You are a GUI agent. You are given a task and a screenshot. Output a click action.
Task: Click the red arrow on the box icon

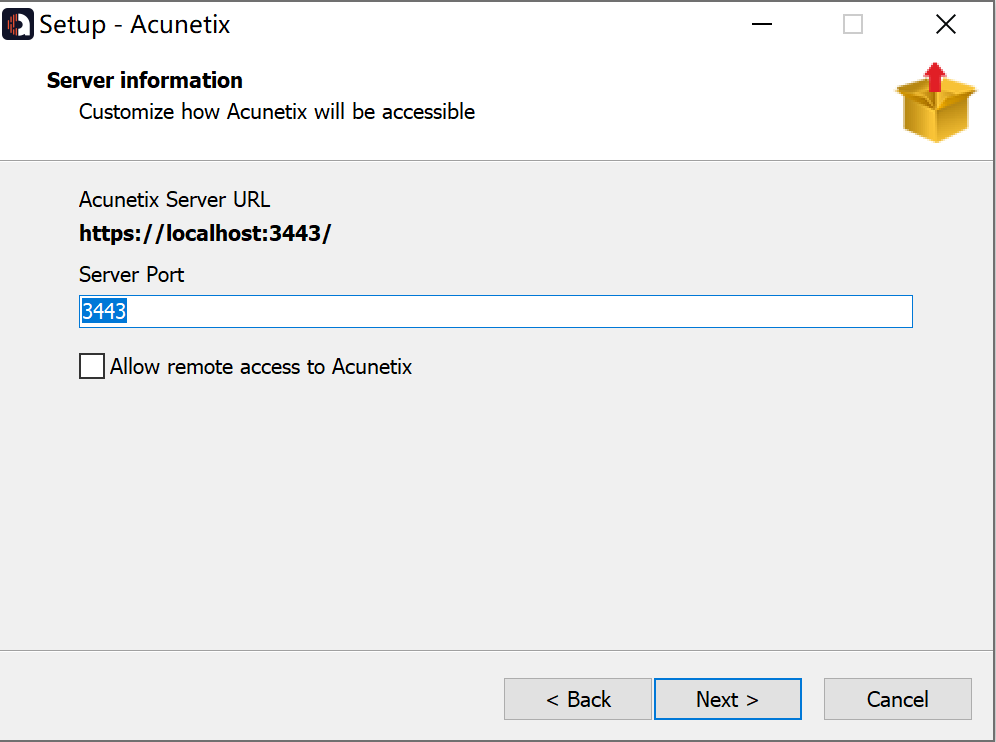click(934, 78)
